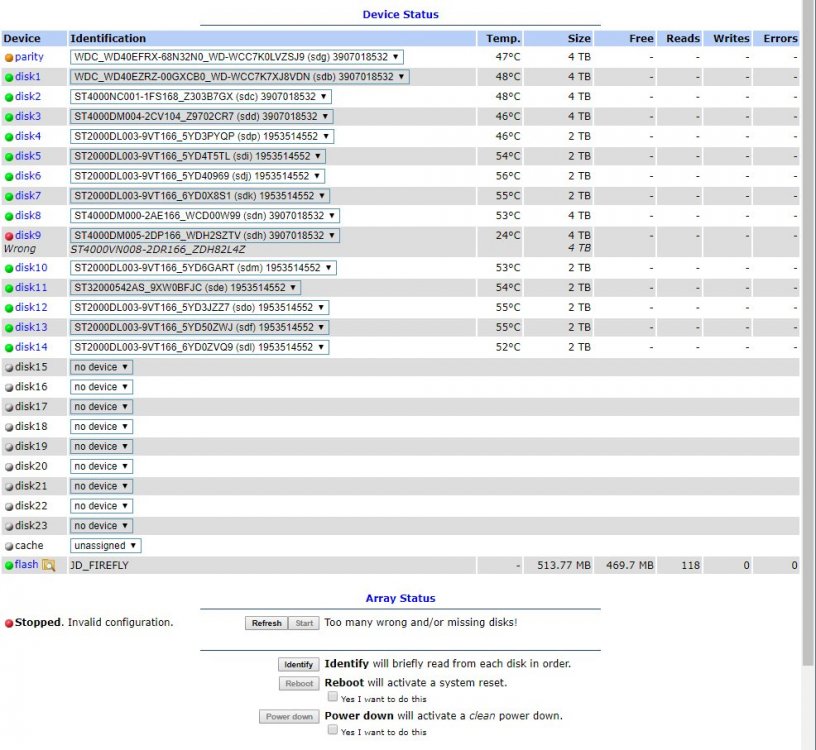Click the Refresh button
Viewport: 816px width, 750px height.
(266, 623)
